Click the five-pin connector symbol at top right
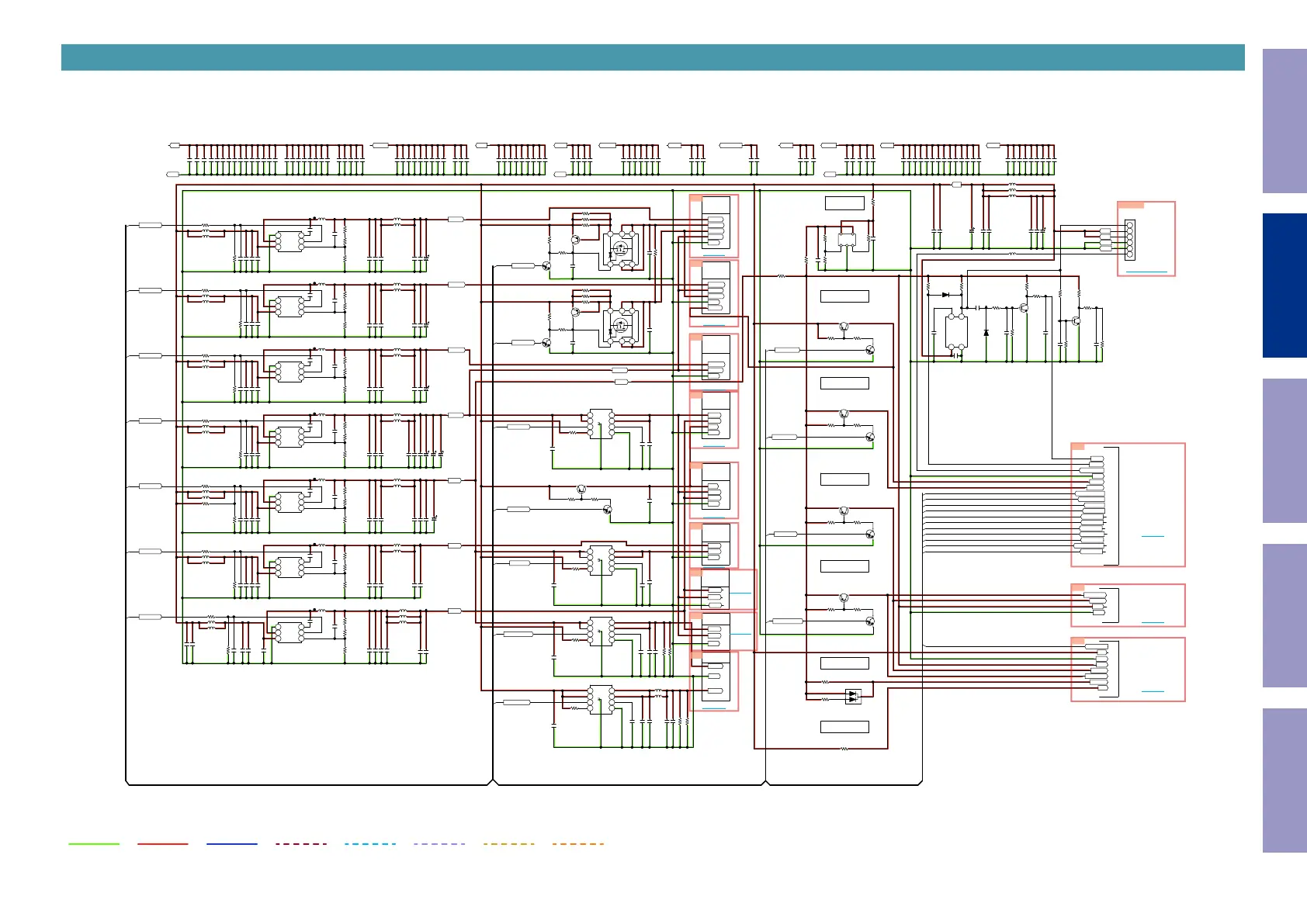Viewport: 1307px width, 924px height. pyautogui.click(x=1129, y=240)
